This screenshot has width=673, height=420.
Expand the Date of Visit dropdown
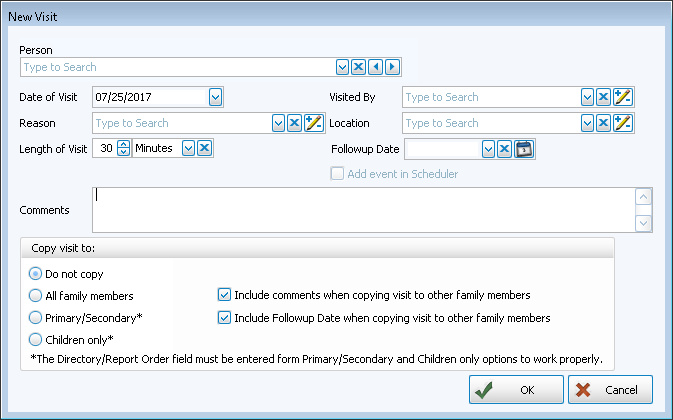coord(215,97)
